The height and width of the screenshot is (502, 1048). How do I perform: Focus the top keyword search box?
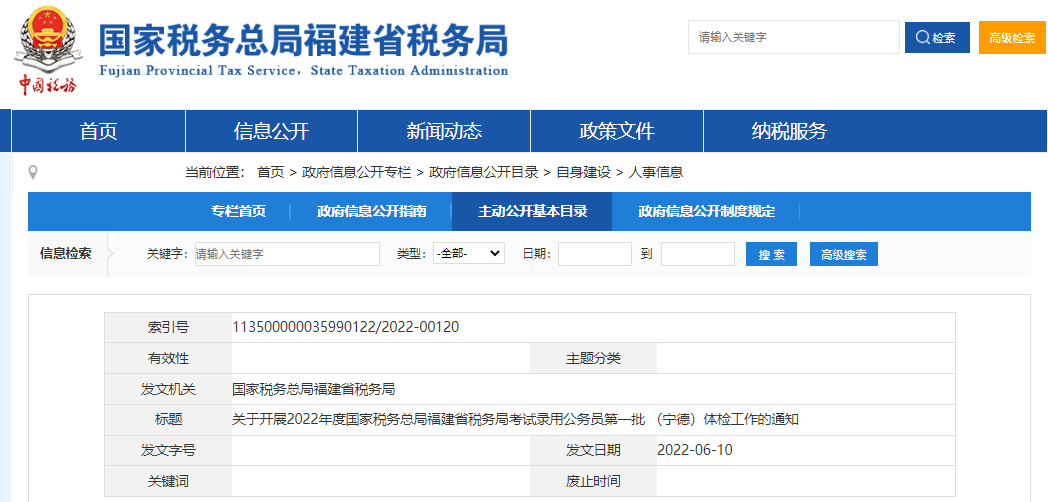[794, 37]
